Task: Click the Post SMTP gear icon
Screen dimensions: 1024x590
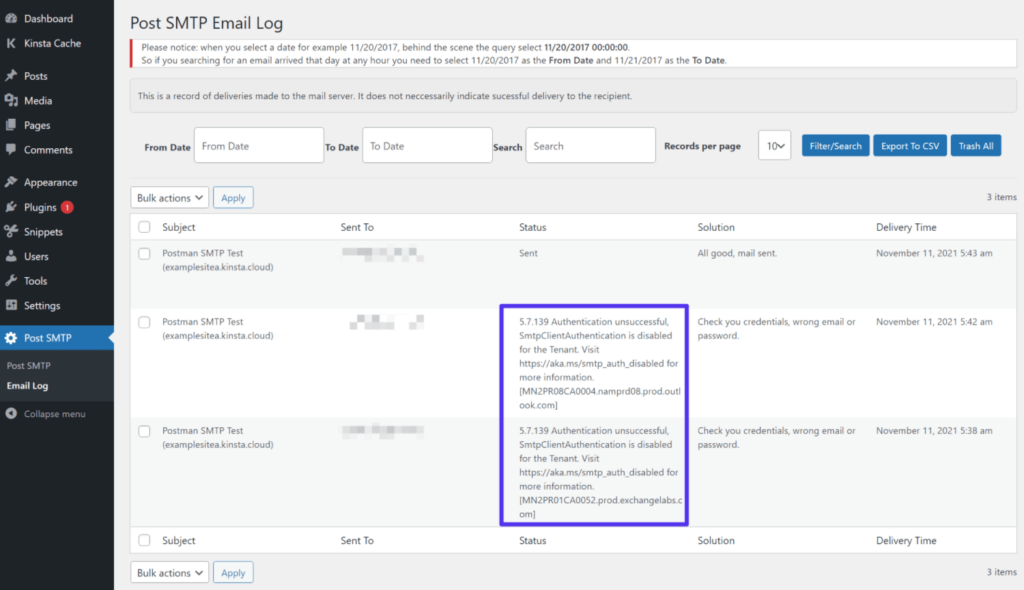Action: pos(11,338)
